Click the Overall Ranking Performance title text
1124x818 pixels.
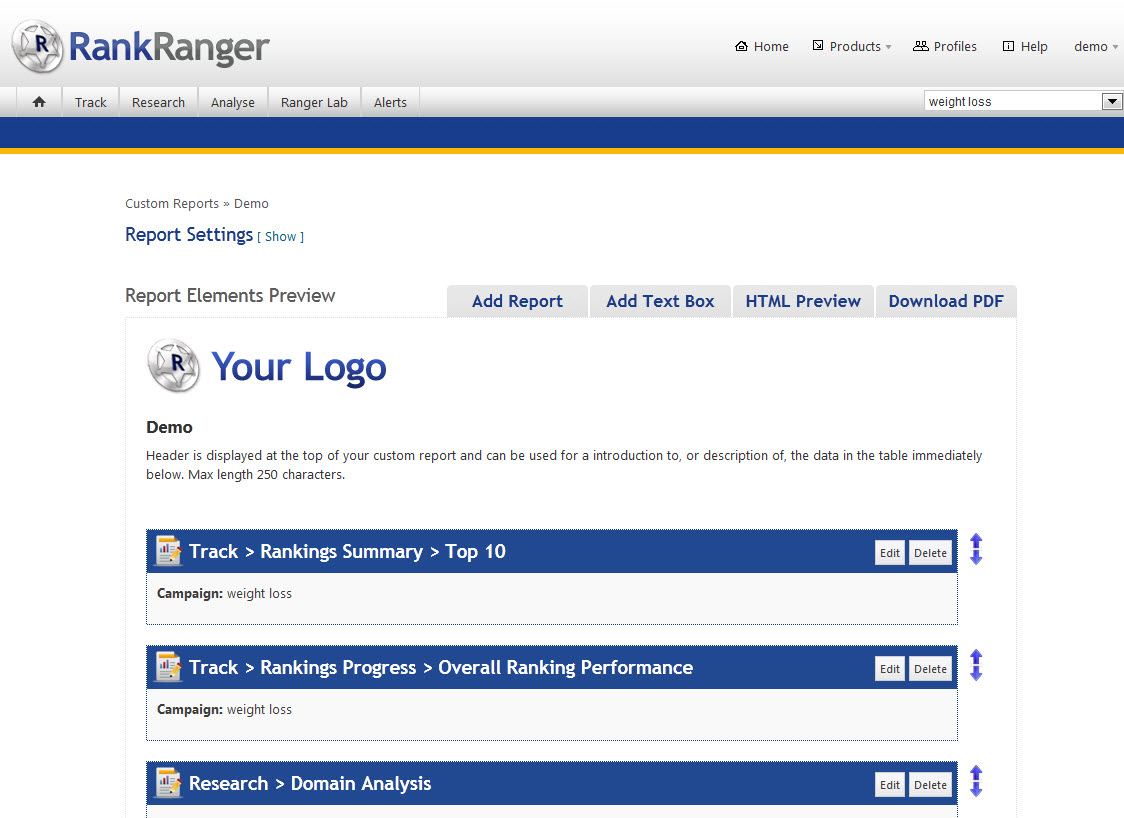click(566, 667)
